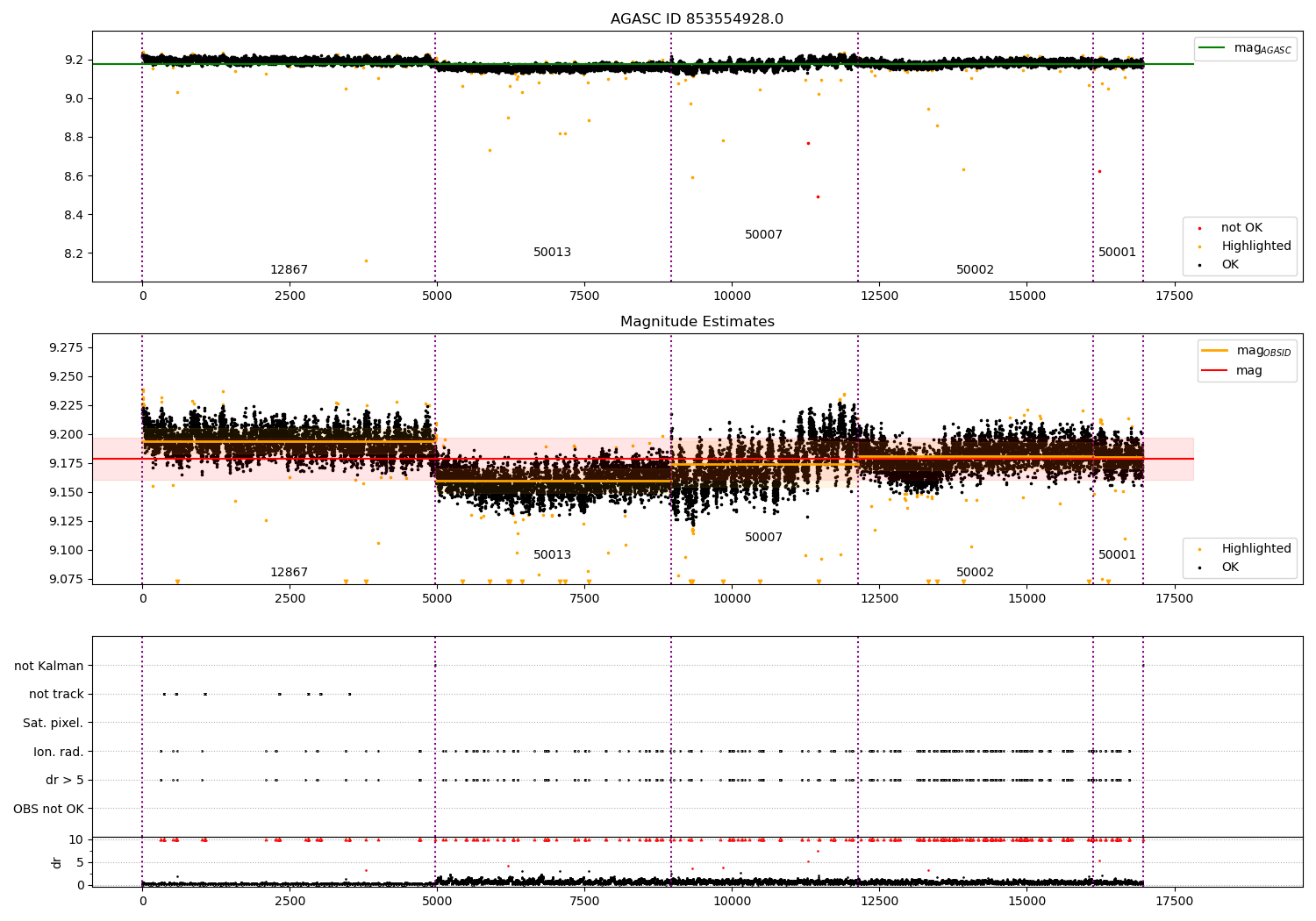
Task: Click y-axis tick 9.225 in middle plot
Action: click(x=66, y=406)
